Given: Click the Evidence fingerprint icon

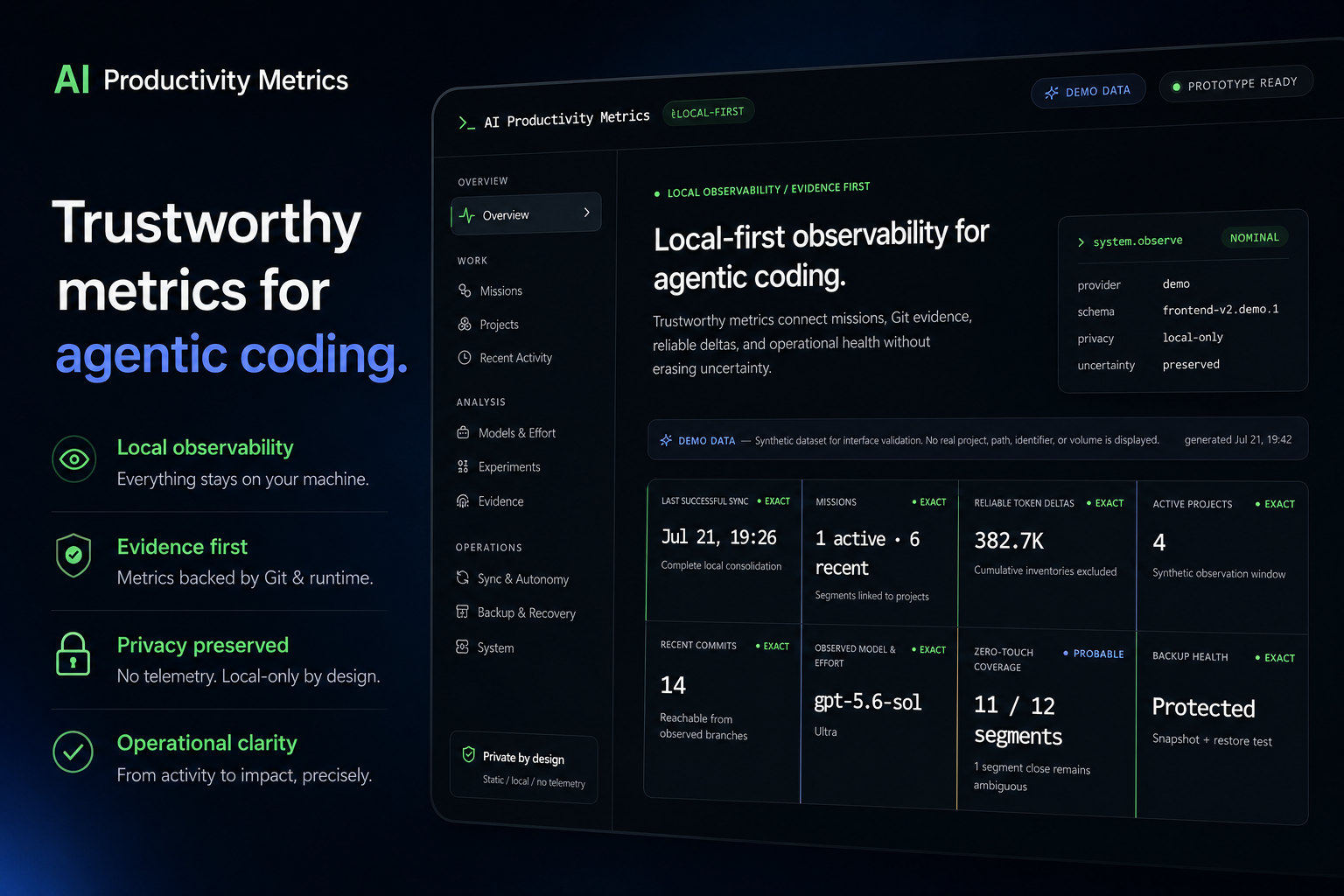Looking at the screenshot, I should 463,500.
